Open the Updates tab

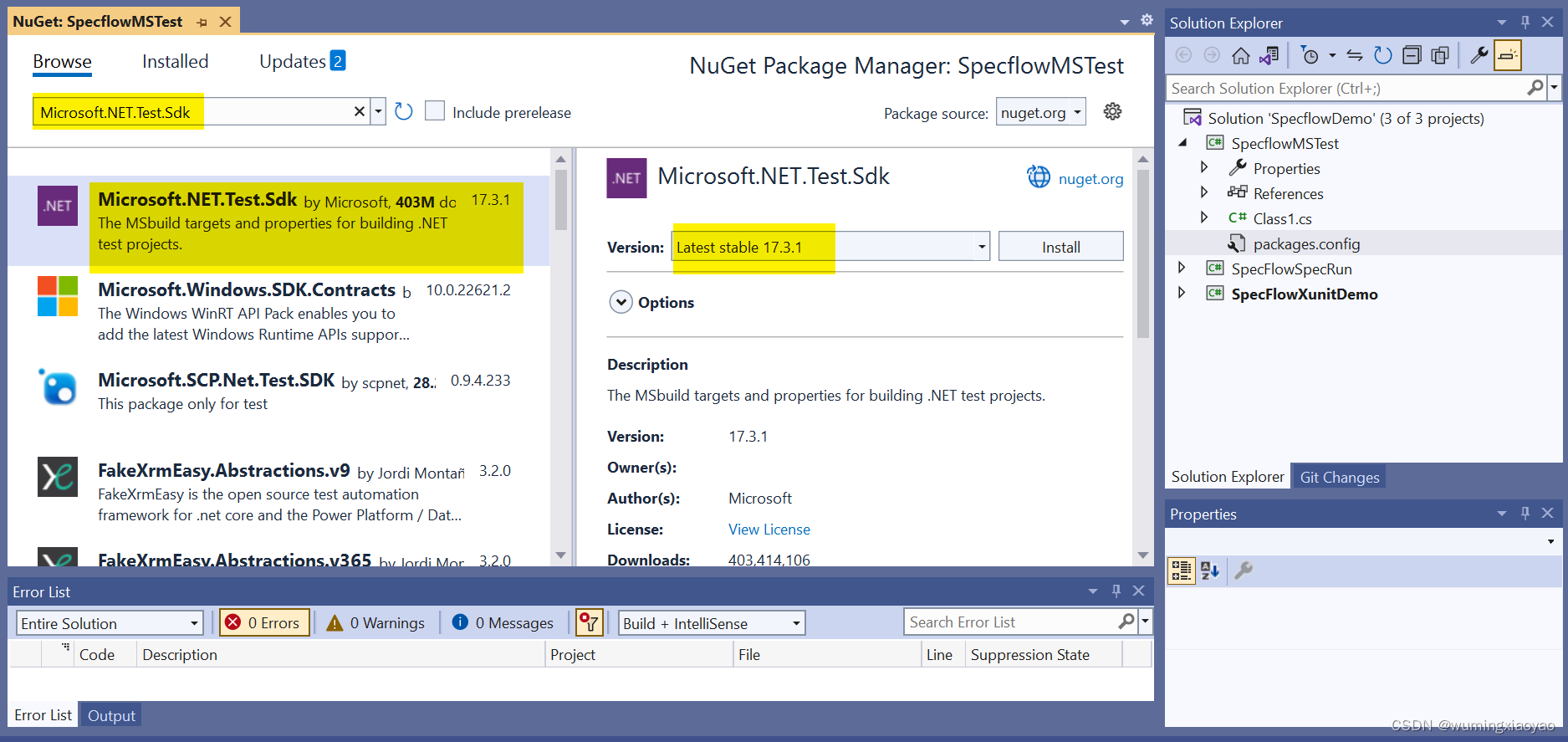click(302, 62)
